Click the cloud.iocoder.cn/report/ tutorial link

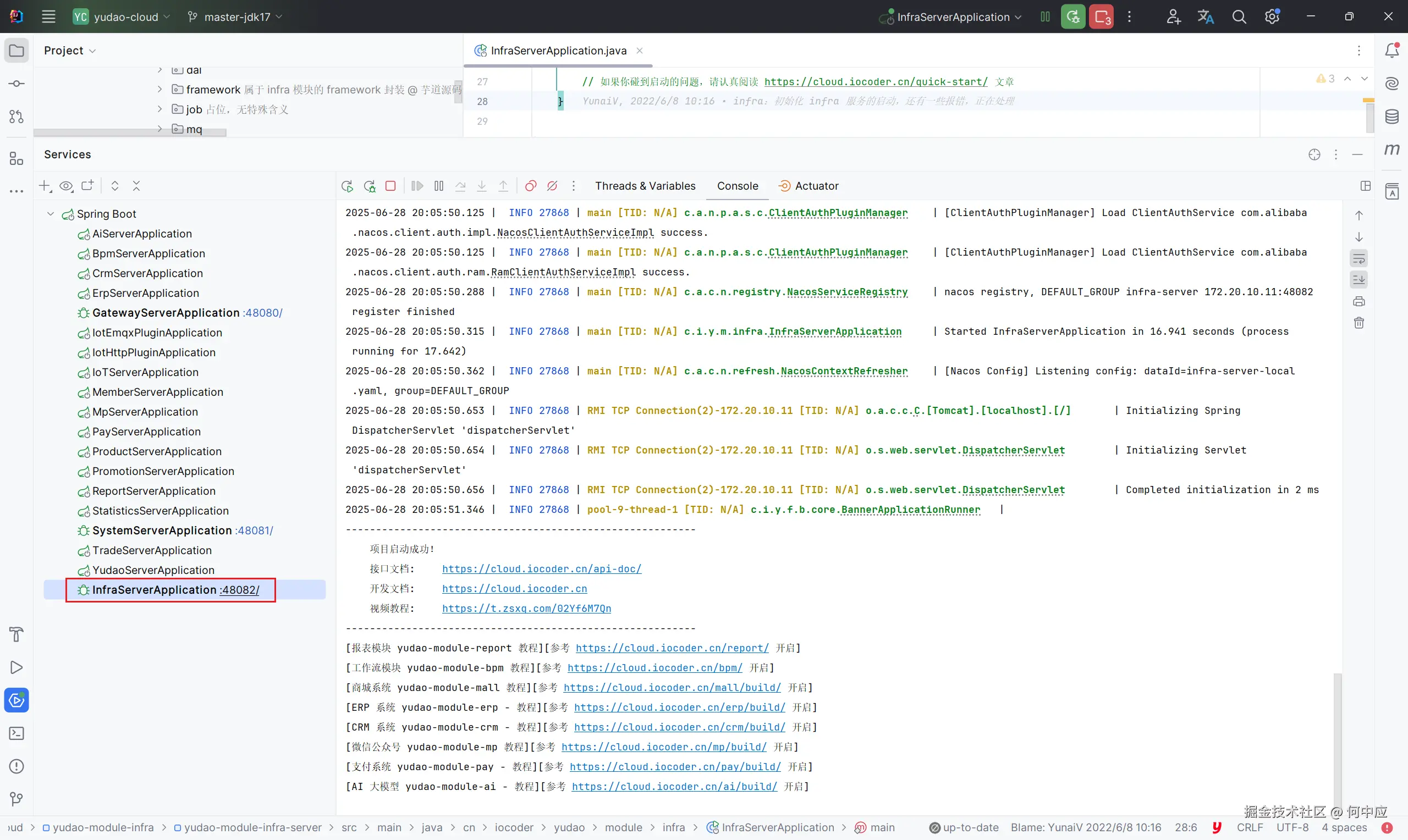672,648
